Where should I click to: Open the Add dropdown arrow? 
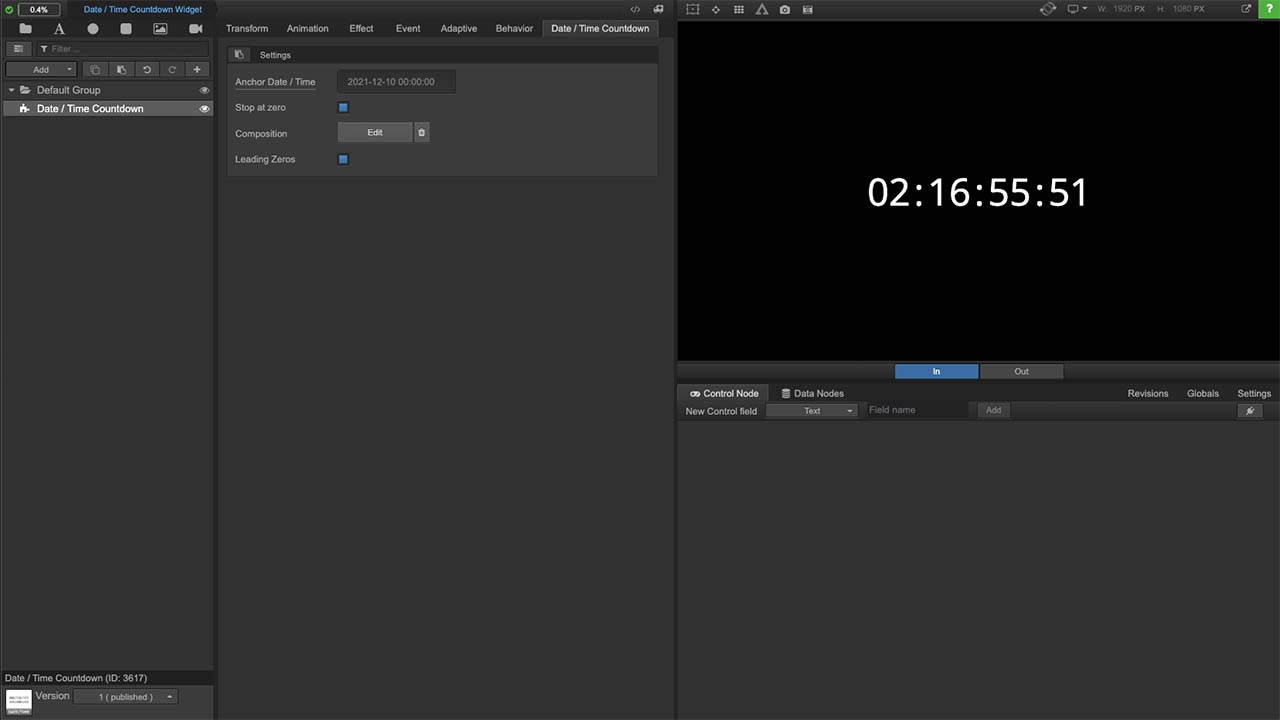(69, 70)
